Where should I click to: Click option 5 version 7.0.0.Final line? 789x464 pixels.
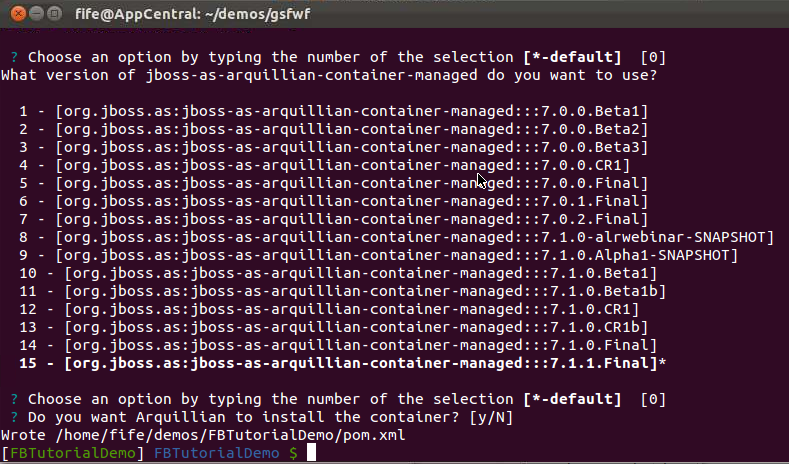tap(334, 183)
